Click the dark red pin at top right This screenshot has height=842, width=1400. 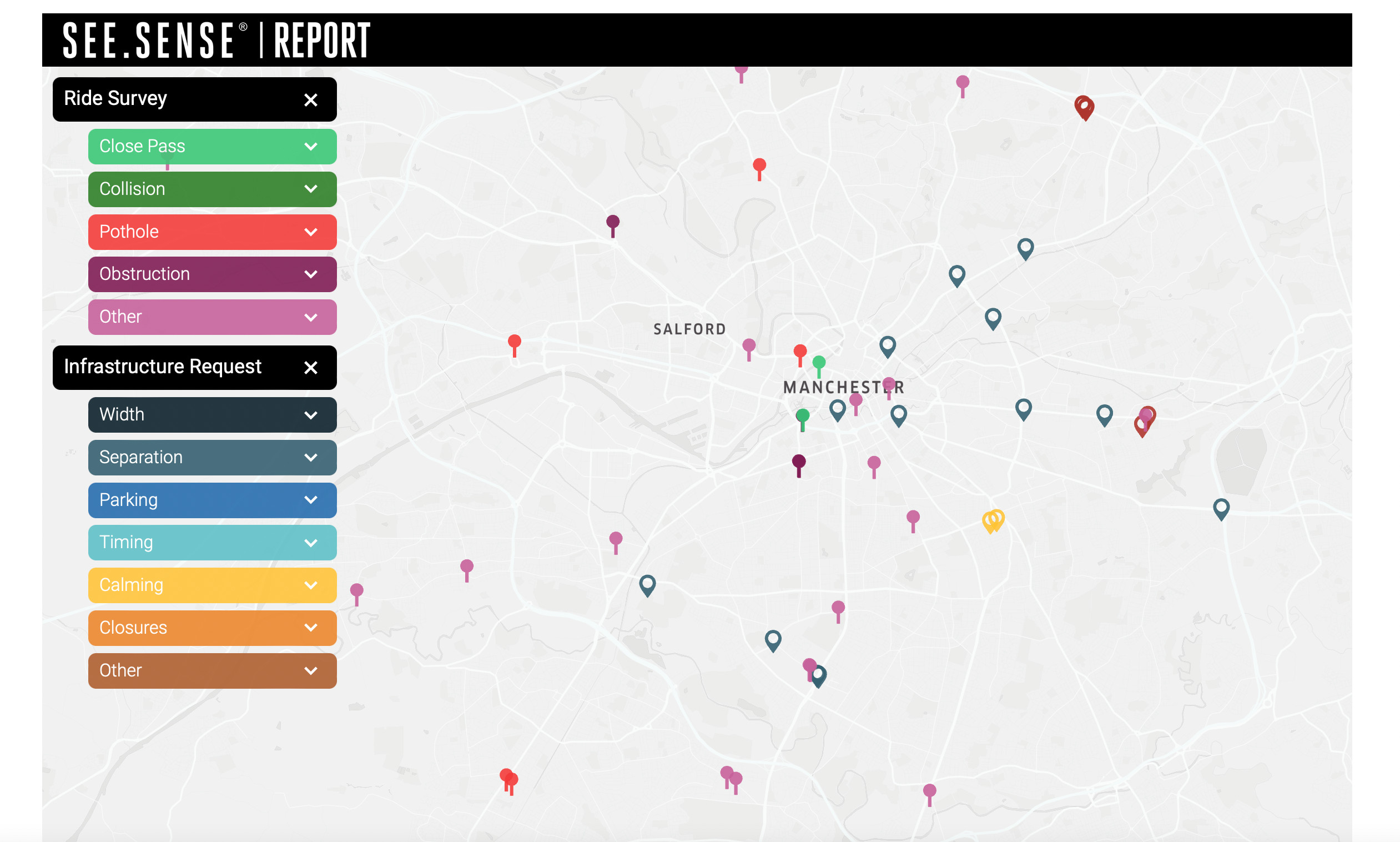click(1084, 106)
